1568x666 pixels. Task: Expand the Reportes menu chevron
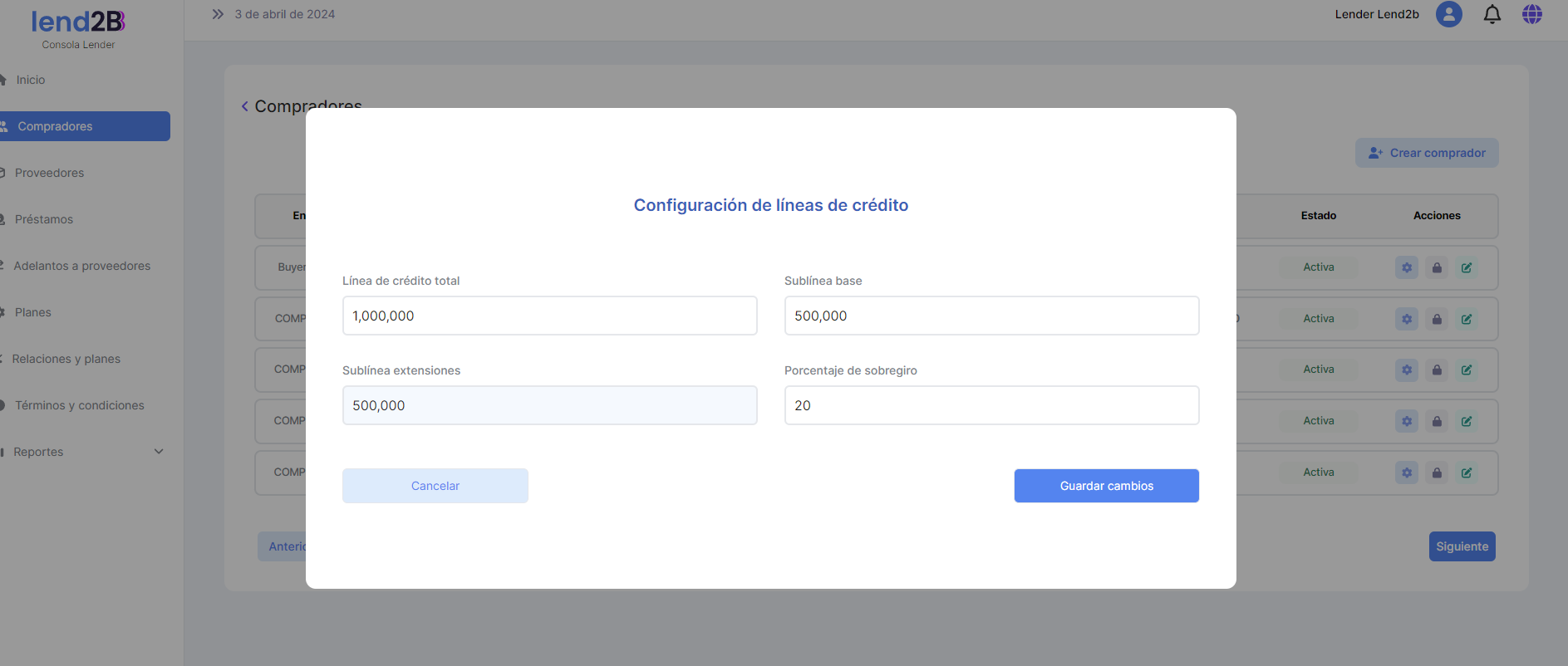pyautogui.click(x=159, y=452)
